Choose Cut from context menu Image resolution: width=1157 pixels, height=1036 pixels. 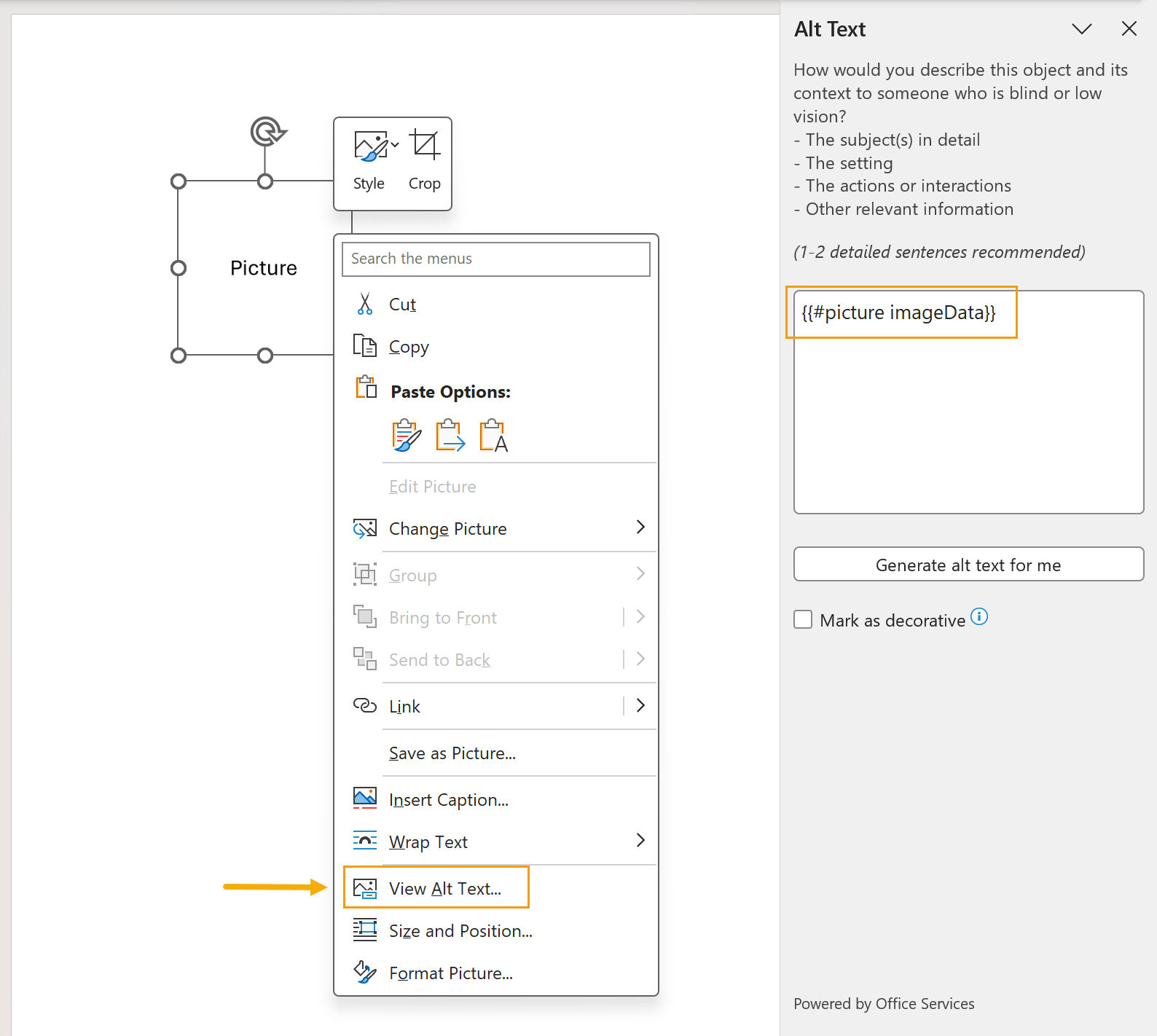click(496, 305)
